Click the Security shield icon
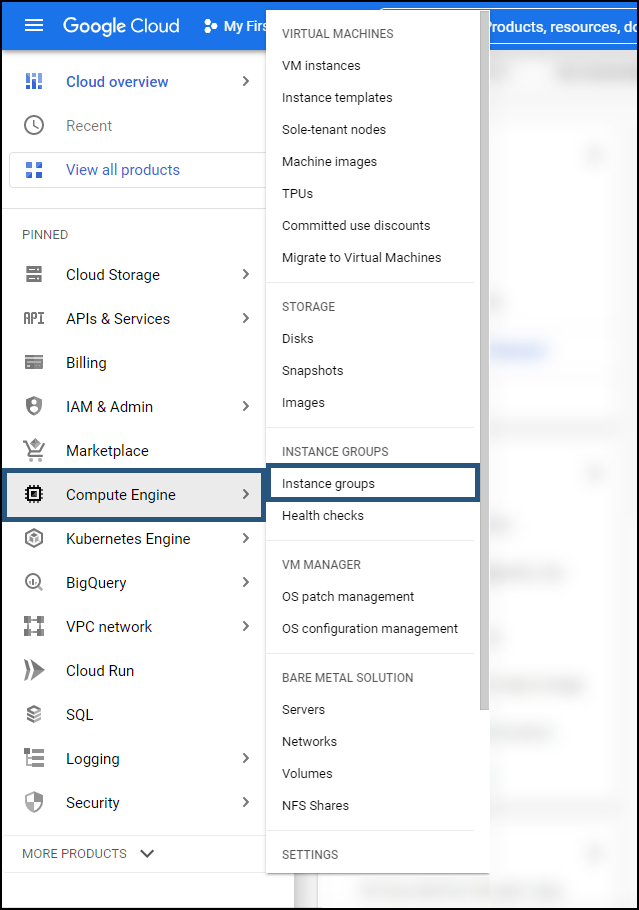 (x=34, y=802)
